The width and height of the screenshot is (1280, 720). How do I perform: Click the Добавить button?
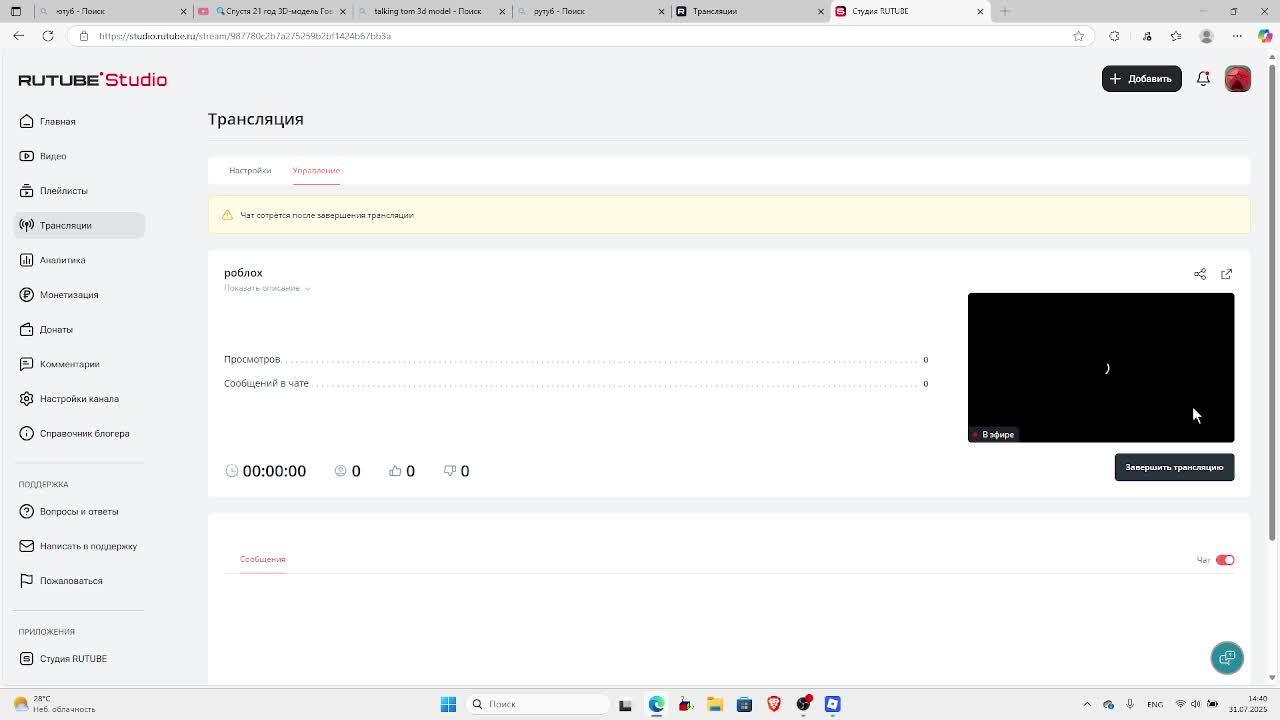[x=1141, y=78]
